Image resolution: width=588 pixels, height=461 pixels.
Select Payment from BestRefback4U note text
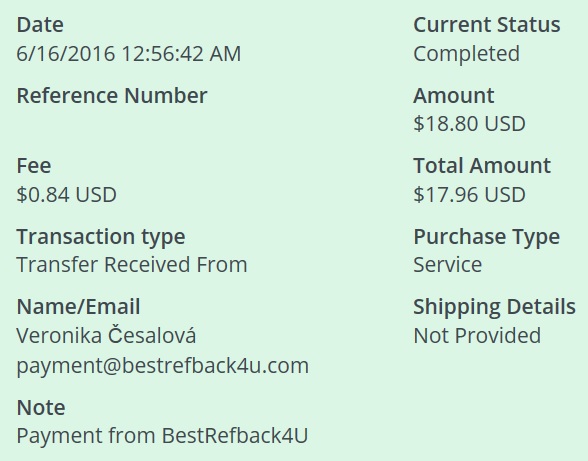pyautogui.click(x=162, y=435)
